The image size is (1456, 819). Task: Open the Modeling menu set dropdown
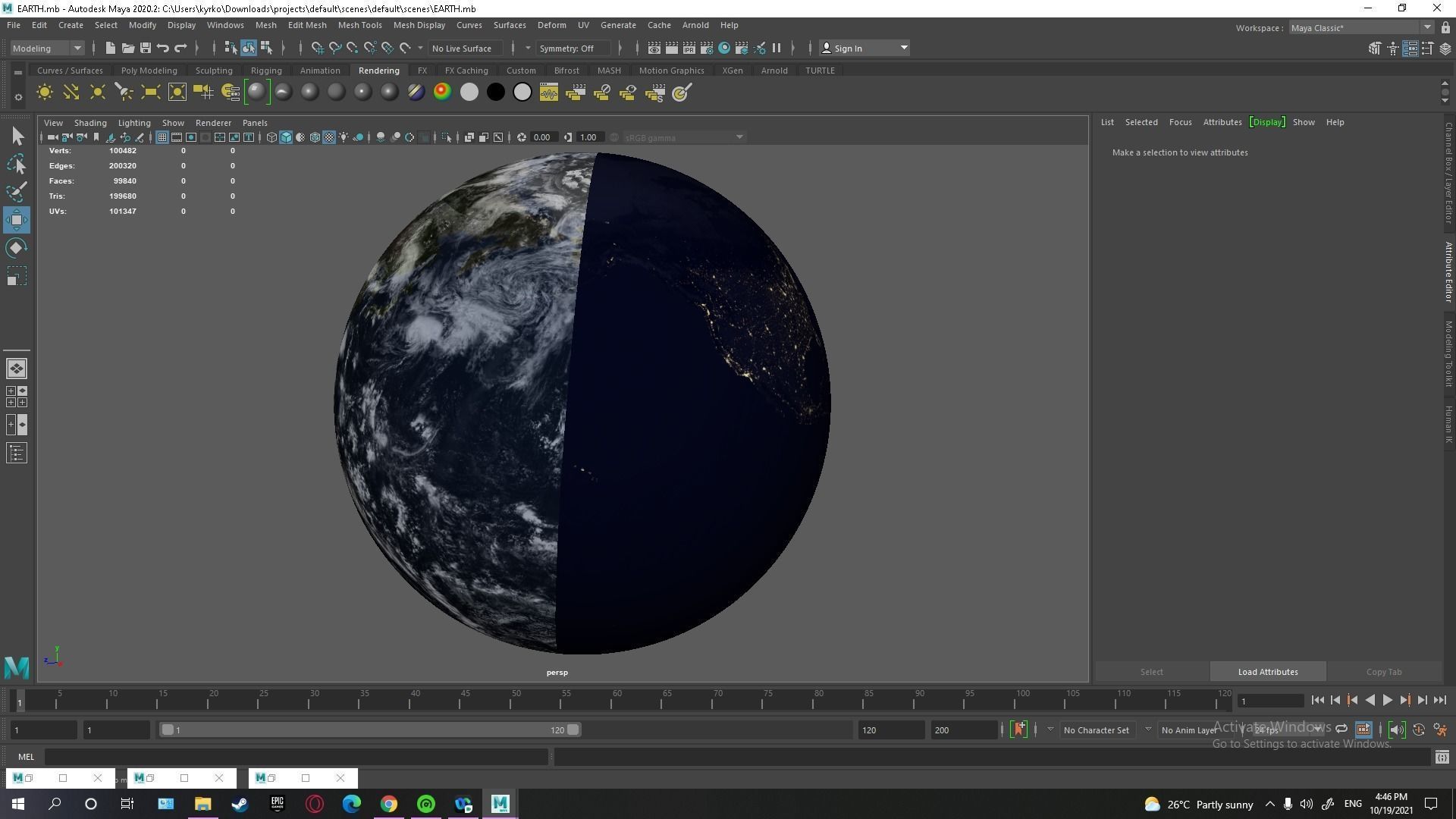pyautogui.click(x=47, y=48)
